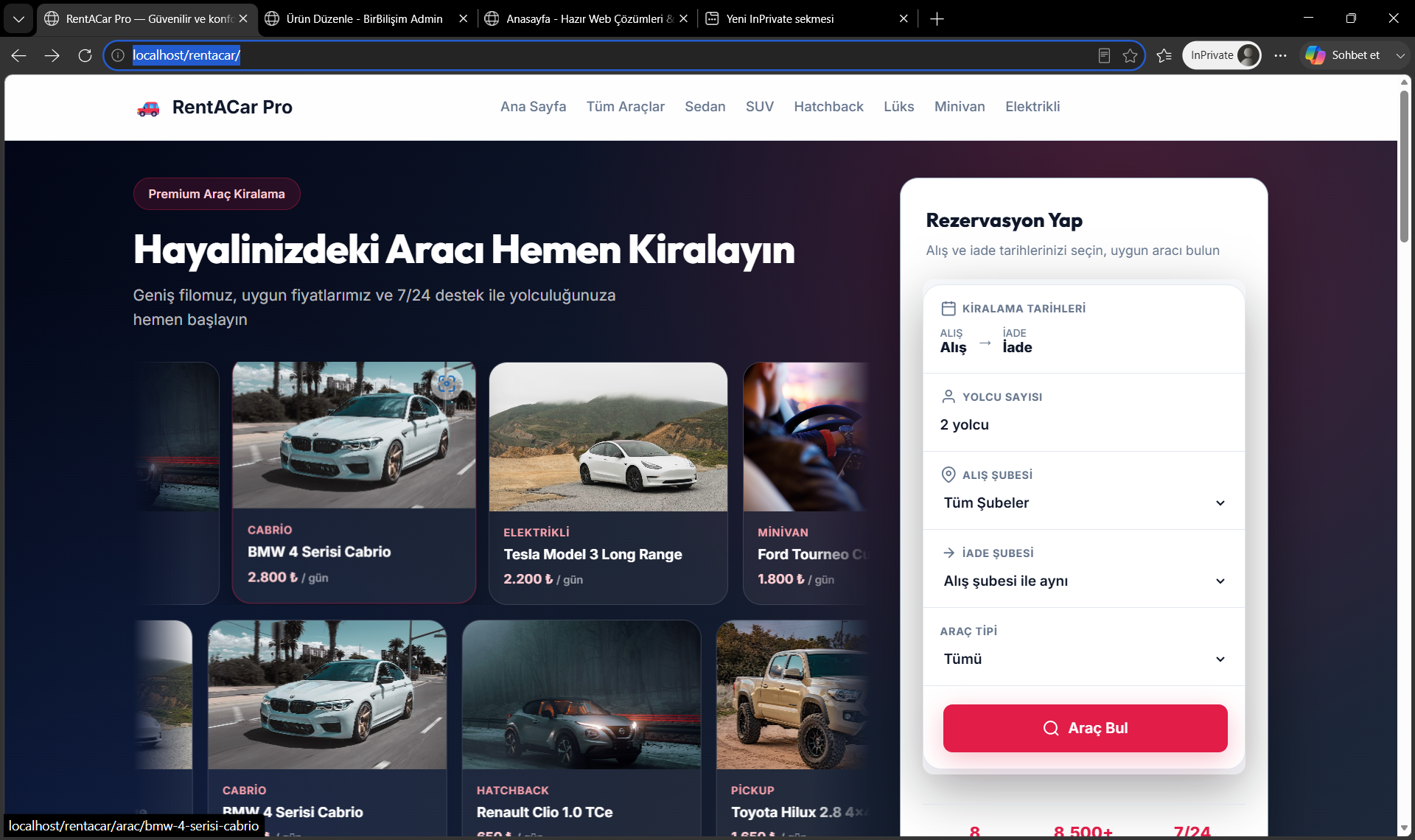The image size is (1415, 840).
Task: Open the favorites list icon
Action: click(1164, 55)
